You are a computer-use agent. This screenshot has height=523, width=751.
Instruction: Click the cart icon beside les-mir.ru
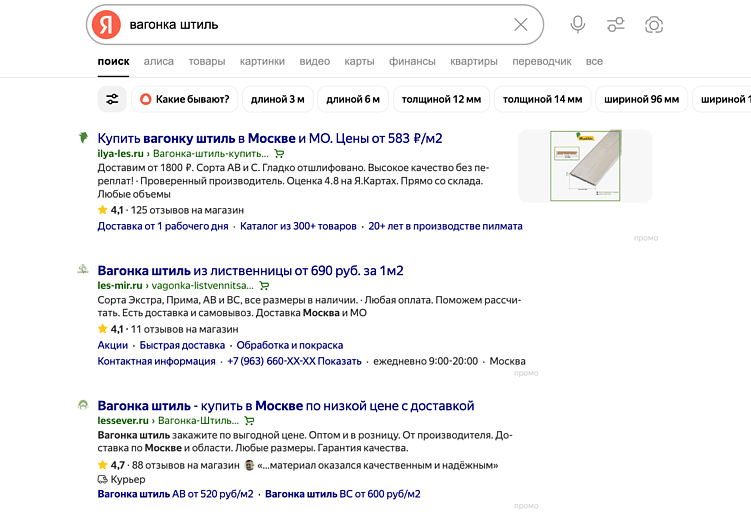[x=264, y=286]
